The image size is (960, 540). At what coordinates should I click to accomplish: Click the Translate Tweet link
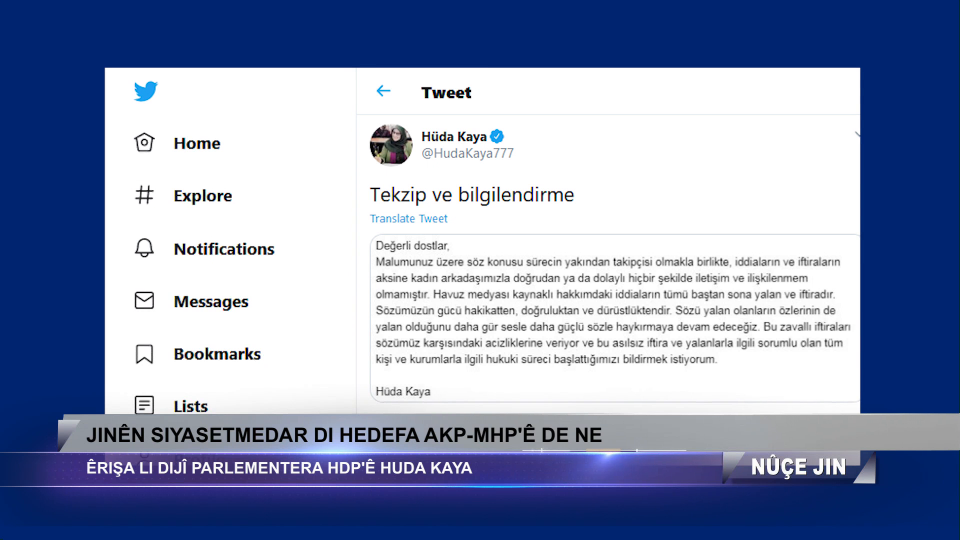click(x=408, y=219)
